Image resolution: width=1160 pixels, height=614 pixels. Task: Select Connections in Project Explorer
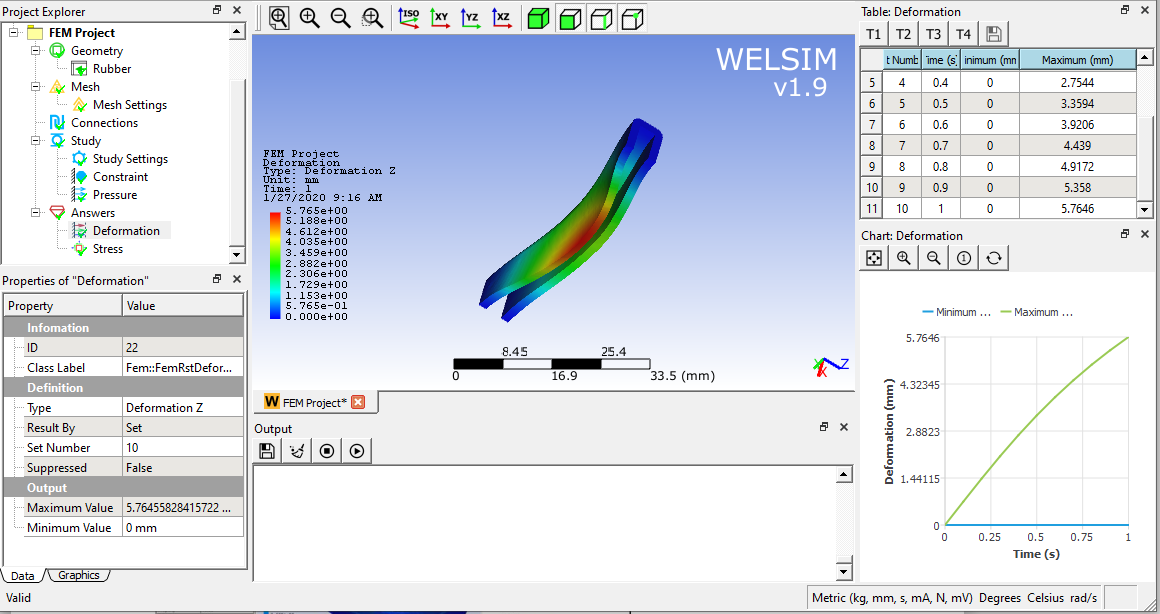104,123
